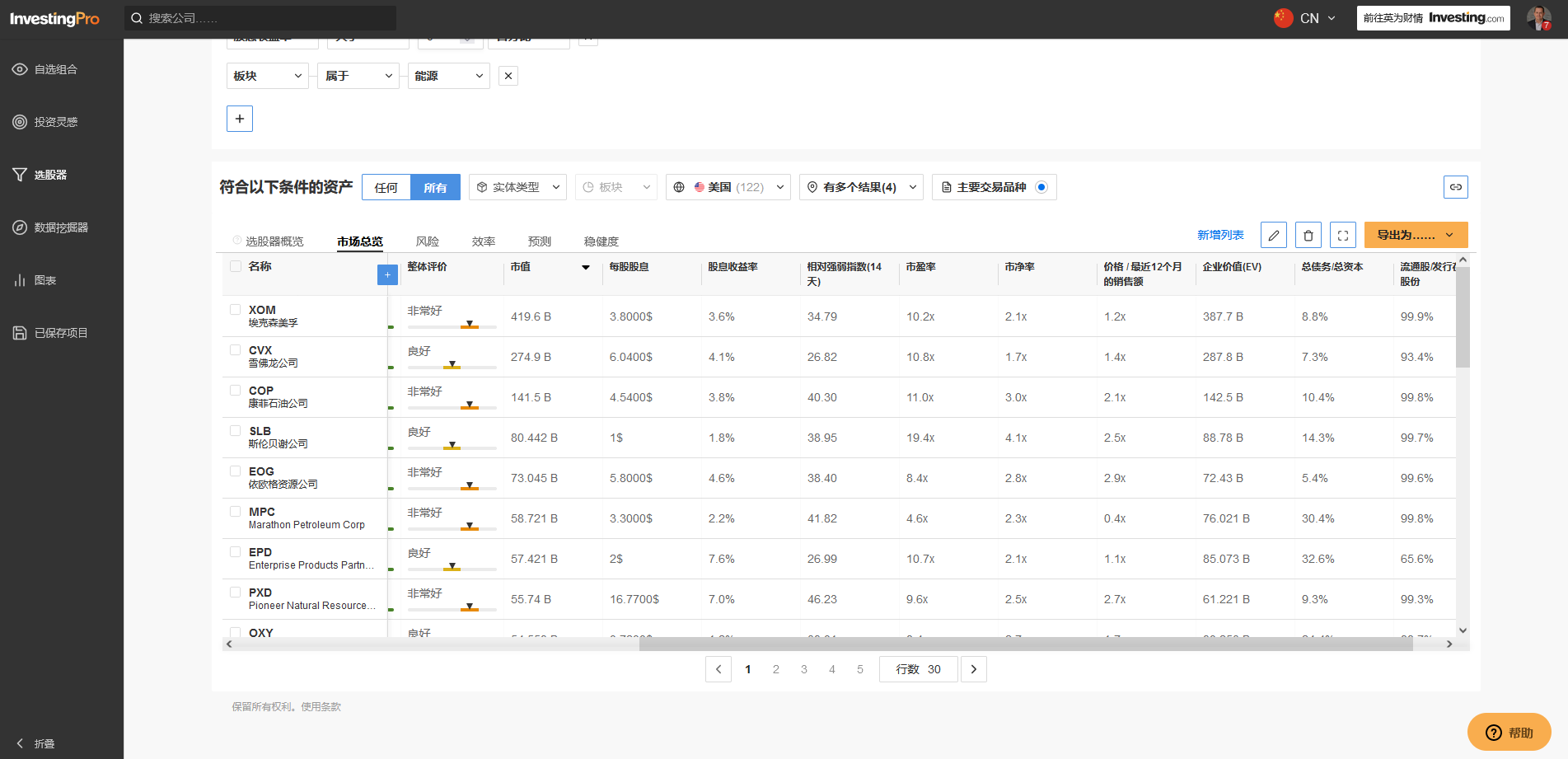Open 实体类型 dropdown

(518, 187)
